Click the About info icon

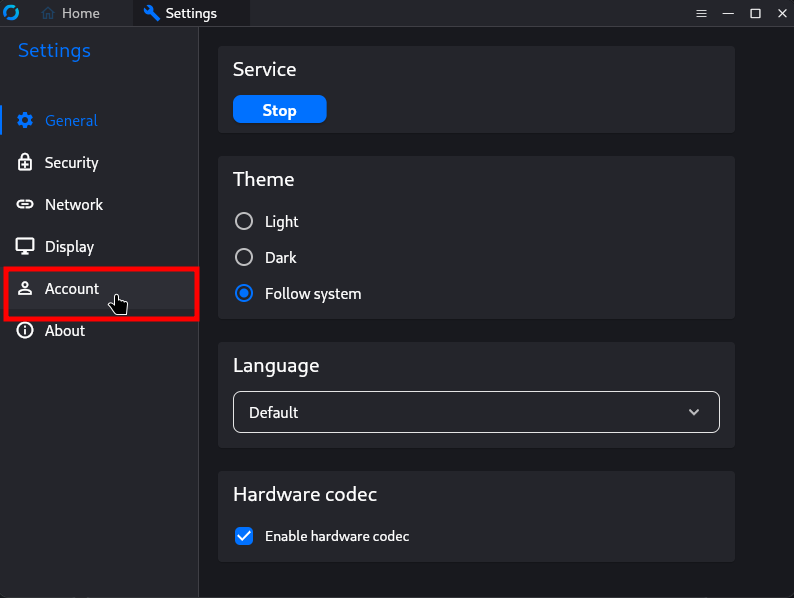[x=25, y=331]
